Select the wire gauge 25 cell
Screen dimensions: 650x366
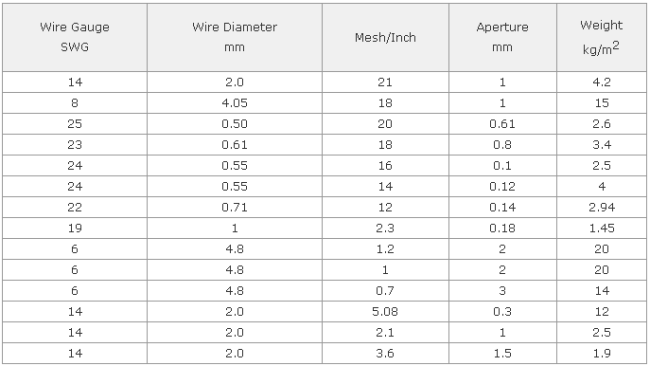(75, 124)
